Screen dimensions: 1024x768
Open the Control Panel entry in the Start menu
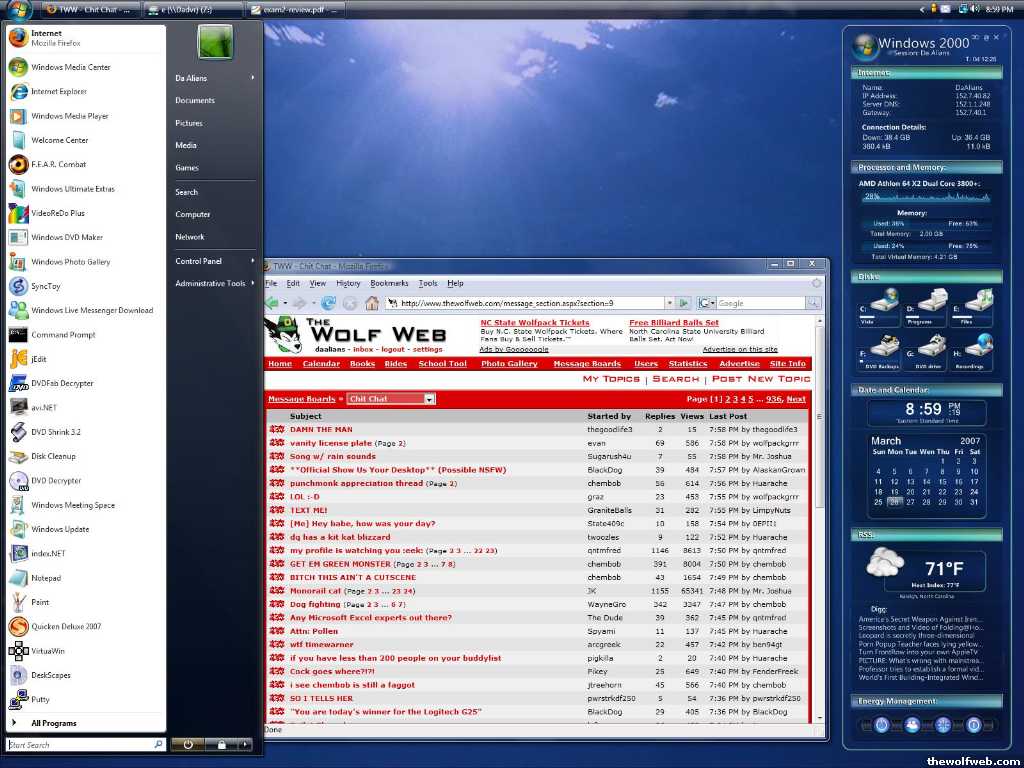click(x=198, y=261)
